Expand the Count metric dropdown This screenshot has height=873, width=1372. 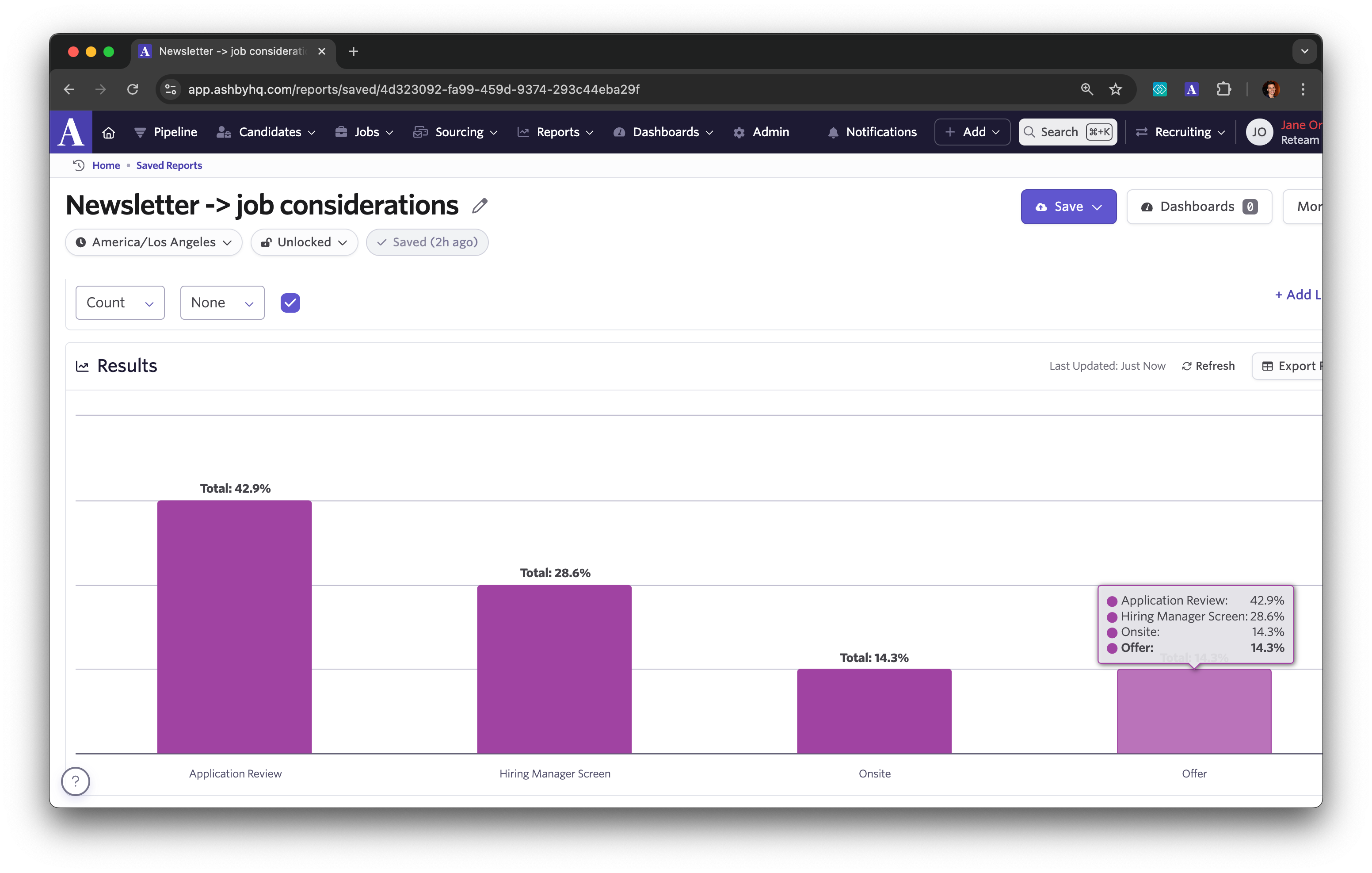[120, 302]
